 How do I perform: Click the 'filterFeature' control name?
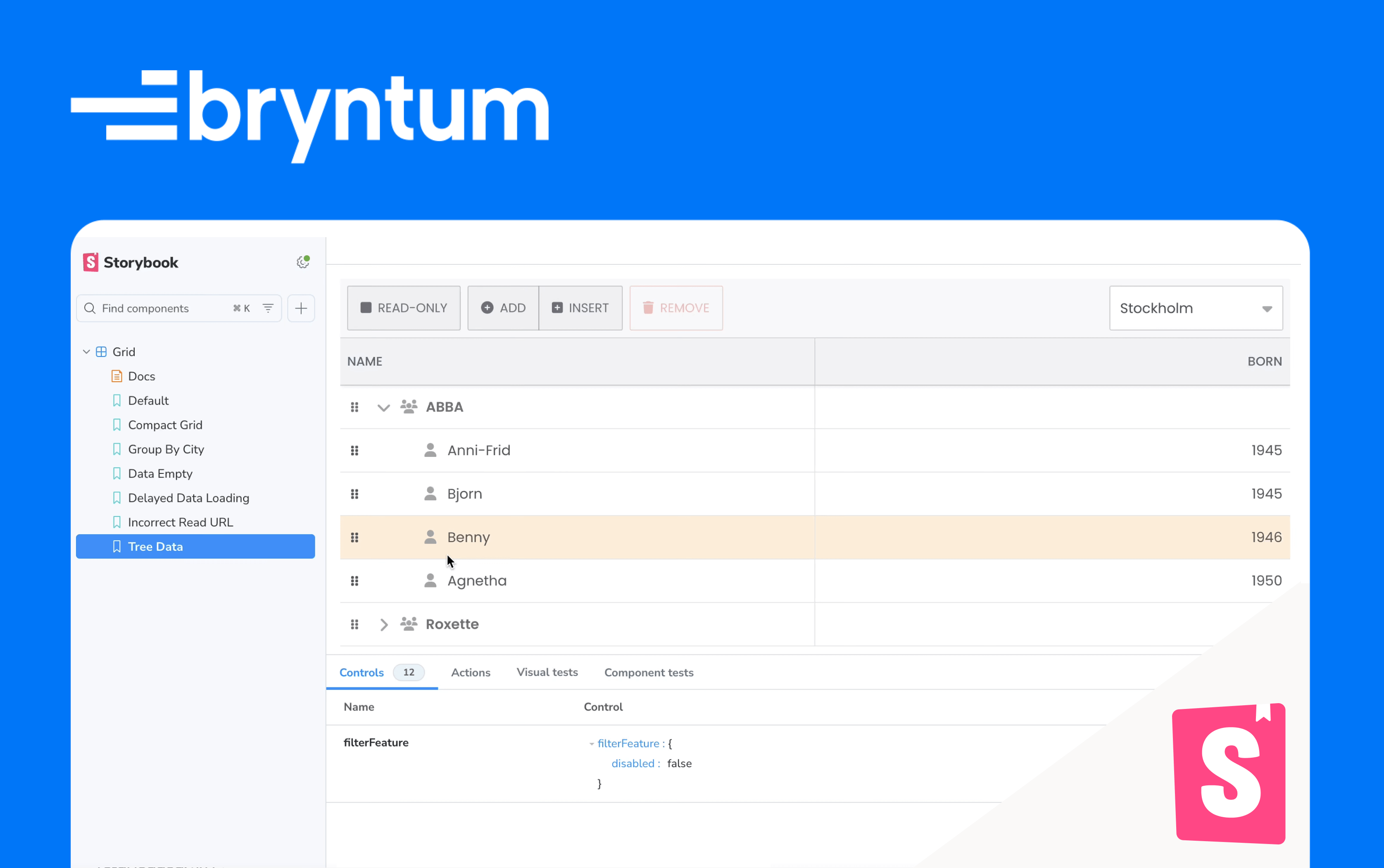(x=376, y=743)
